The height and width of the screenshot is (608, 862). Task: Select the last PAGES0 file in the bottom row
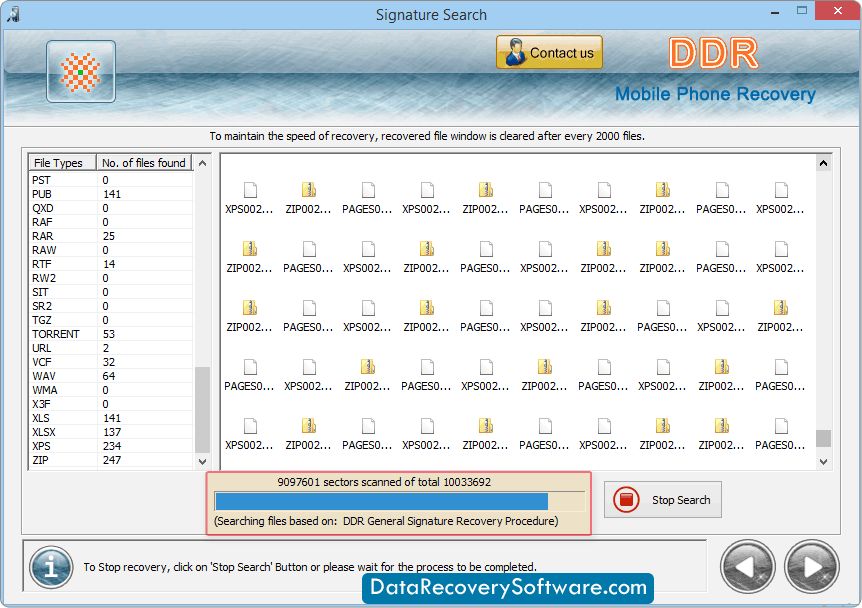[x=780, y=434]
